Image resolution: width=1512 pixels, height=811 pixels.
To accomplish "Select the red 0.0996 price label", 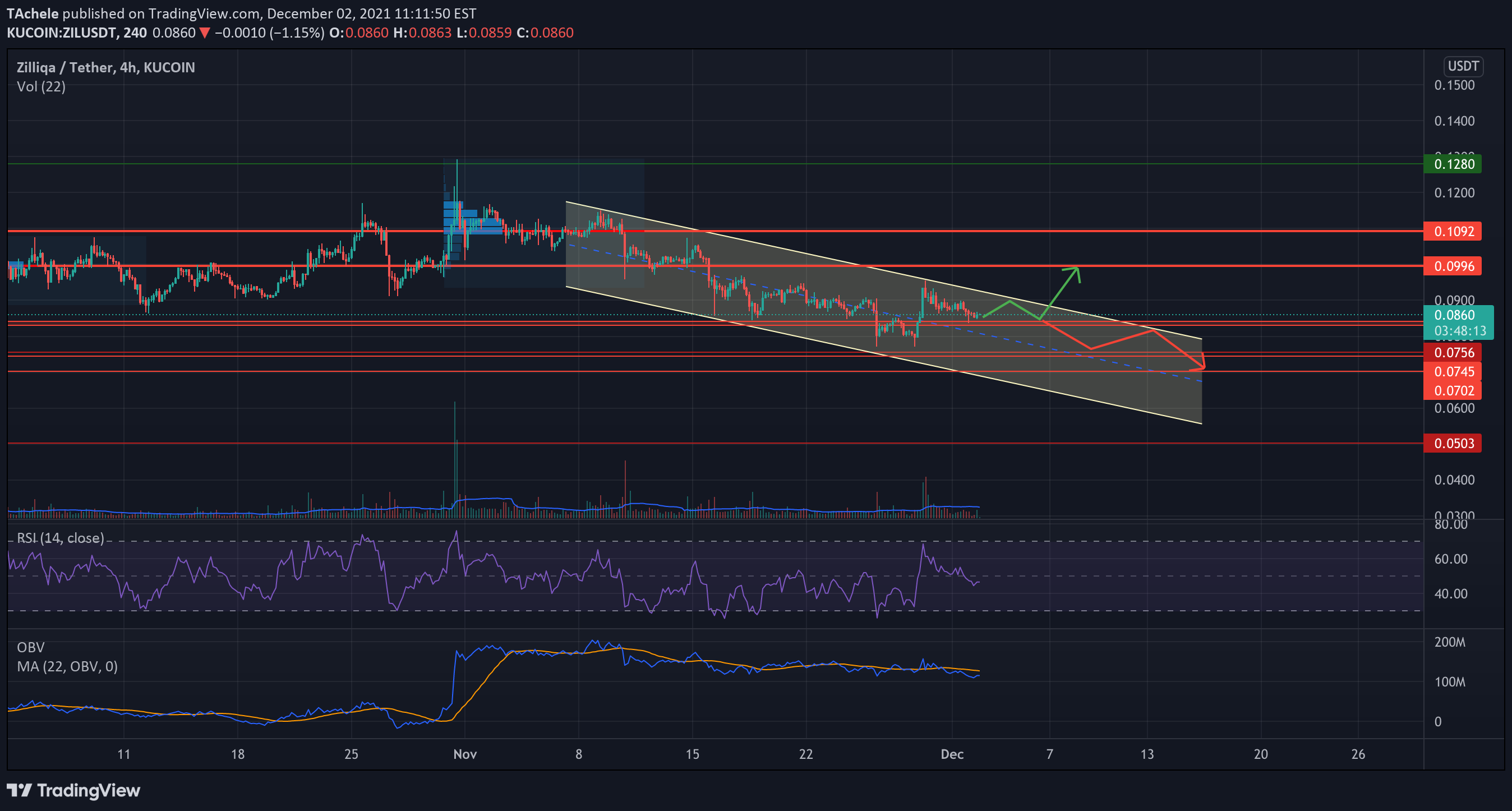I will (1452, 266).
